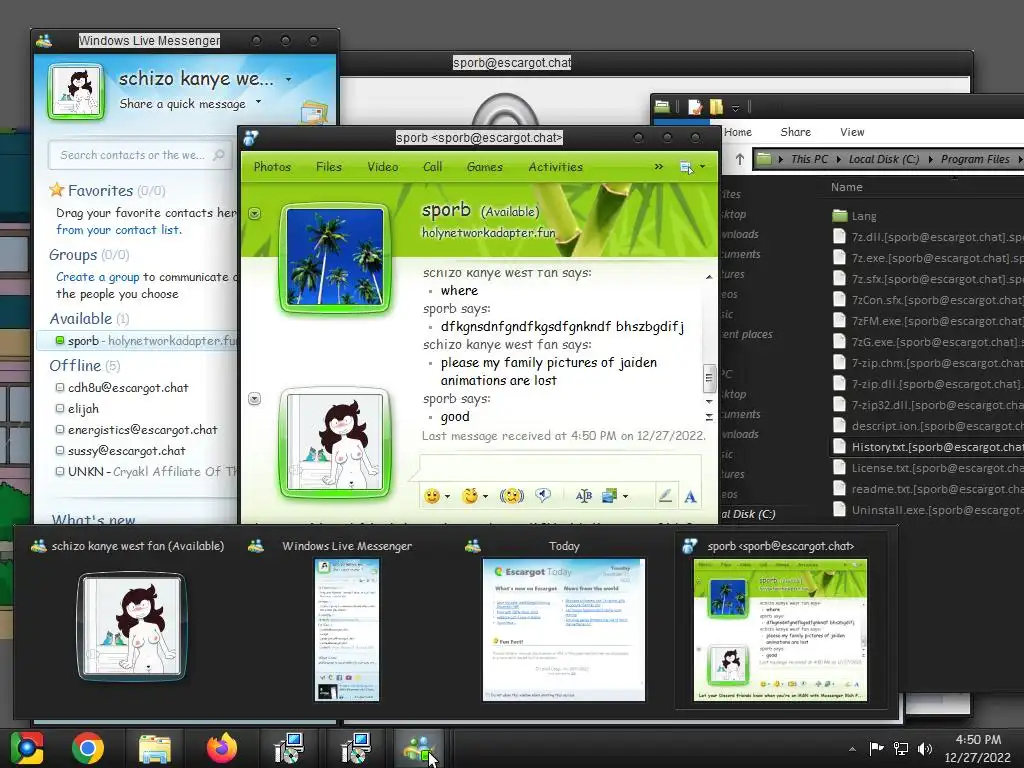This screenshot has height=768, width=1024.
Task: Expand the winks dropdown arrow
Action: pyautogui.click(x=485, y=497)
